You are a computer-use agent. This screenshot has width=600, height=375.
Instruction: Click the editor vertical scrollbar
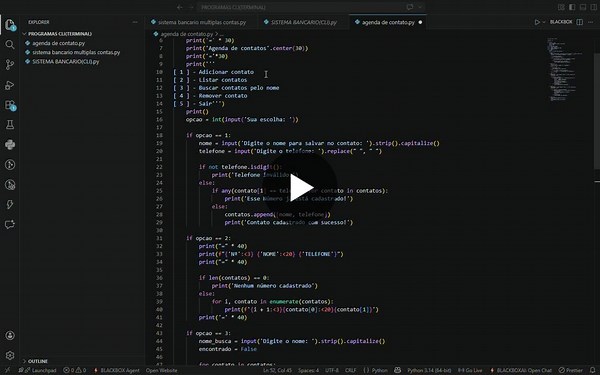point(597,111)
